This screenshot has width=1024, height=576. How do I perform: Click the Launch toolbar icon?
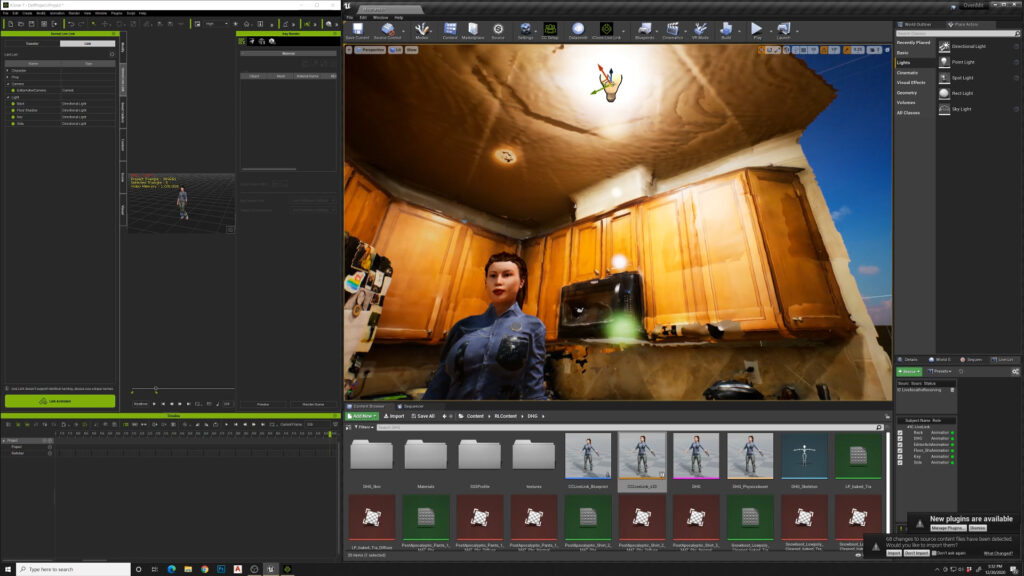pyautogui.click(x=784, y=31)
